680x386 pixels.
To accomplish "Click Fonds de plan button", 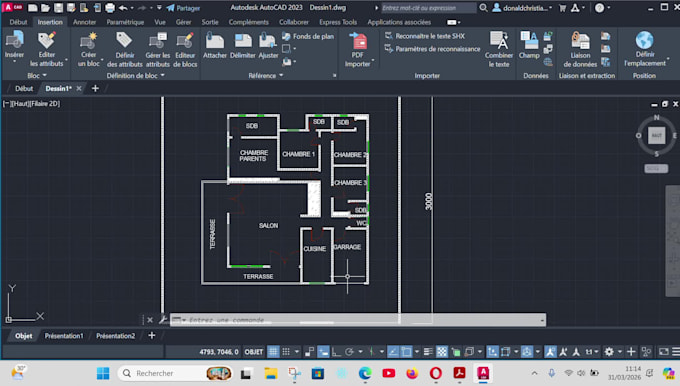I will [x=308, y=36].
